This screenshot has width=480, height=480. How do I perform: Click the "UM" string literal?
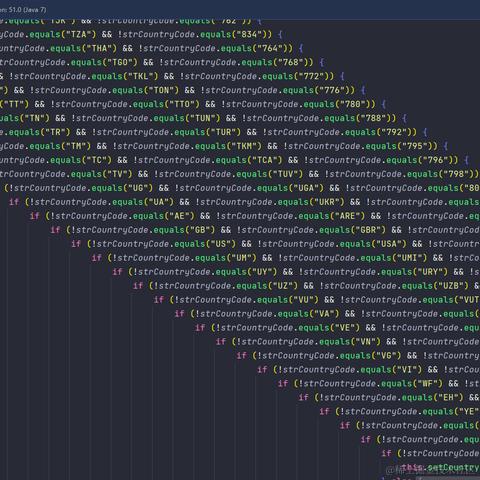tap(241, 258)
